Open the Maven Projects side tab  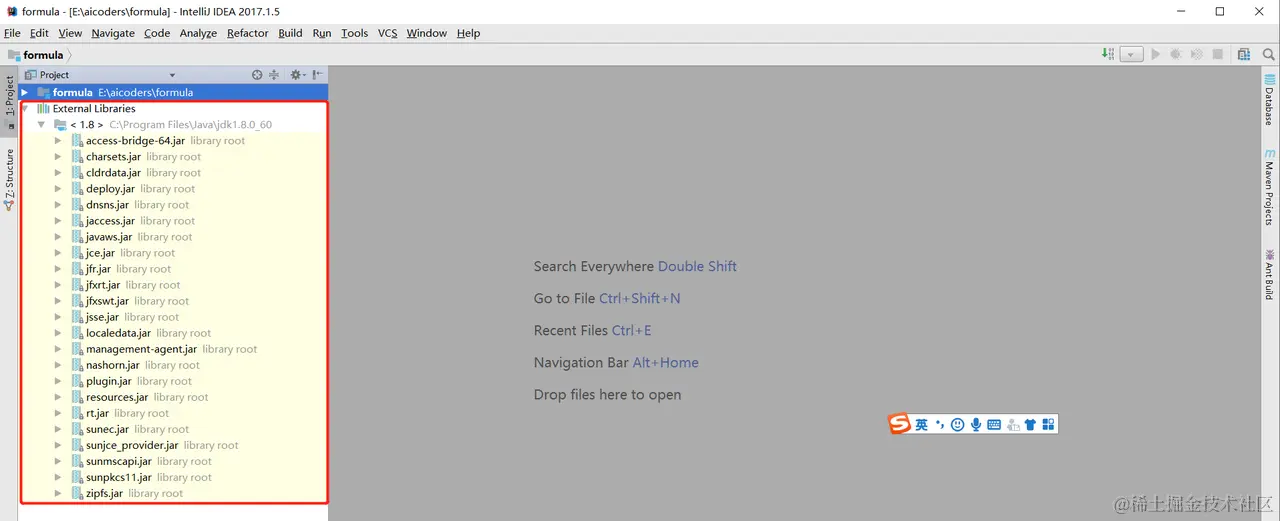(1269, 188)
